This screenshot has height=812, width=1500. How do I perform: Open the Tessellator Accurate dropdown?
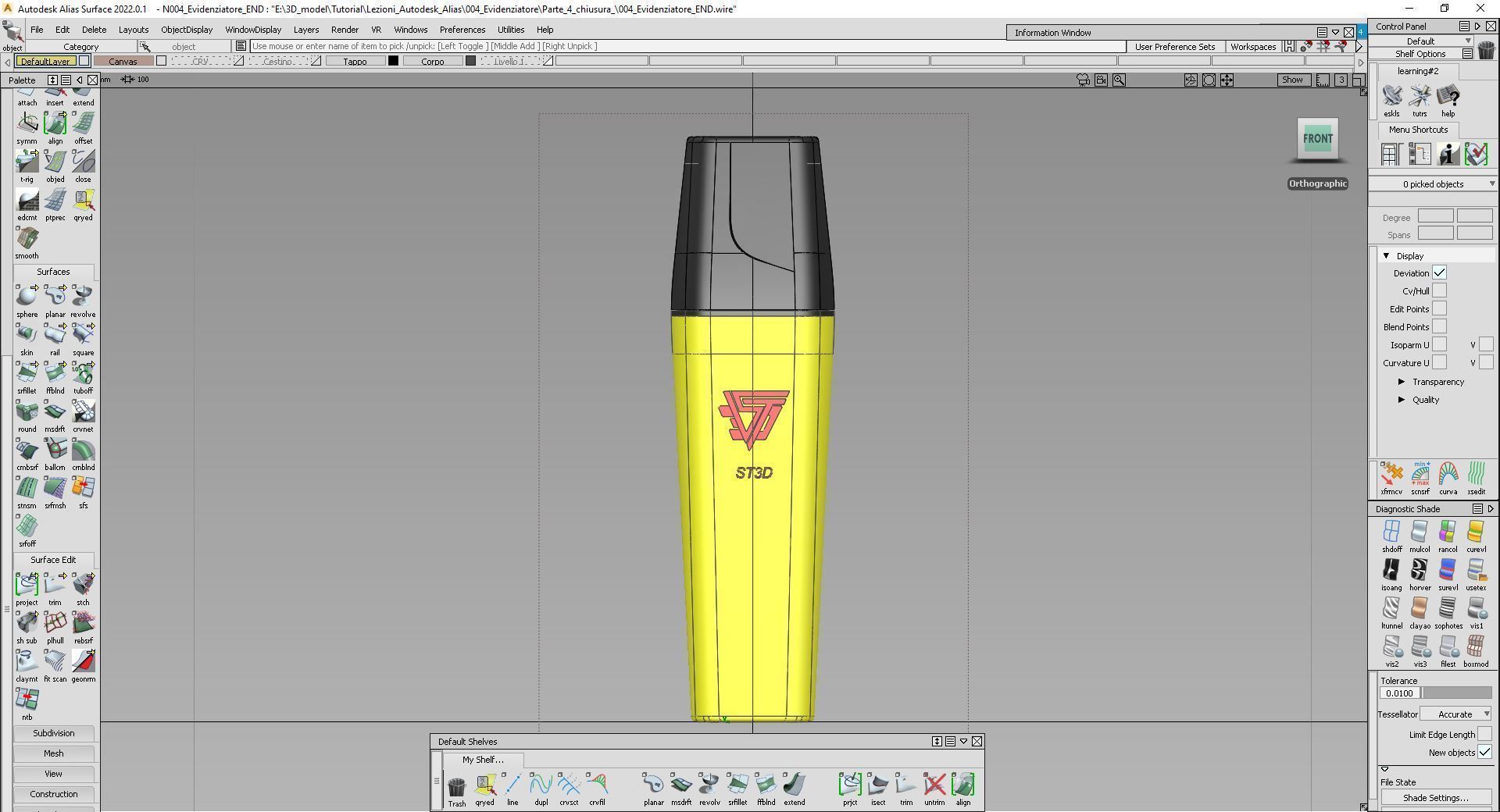[x=1455, y=714]
